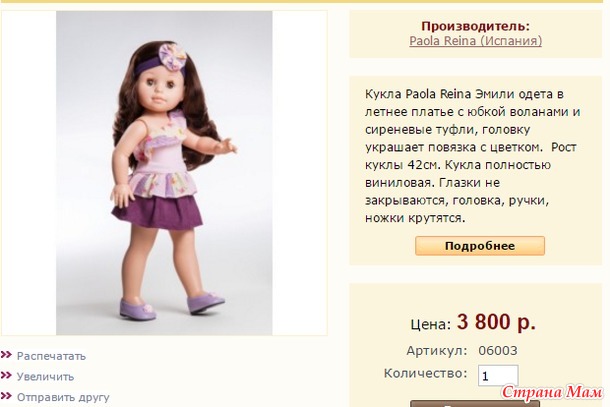The width and height of the screenshot is (610, 407).
Task: Focus the Количество quantity input field
Action: click(x=498, y=375)
